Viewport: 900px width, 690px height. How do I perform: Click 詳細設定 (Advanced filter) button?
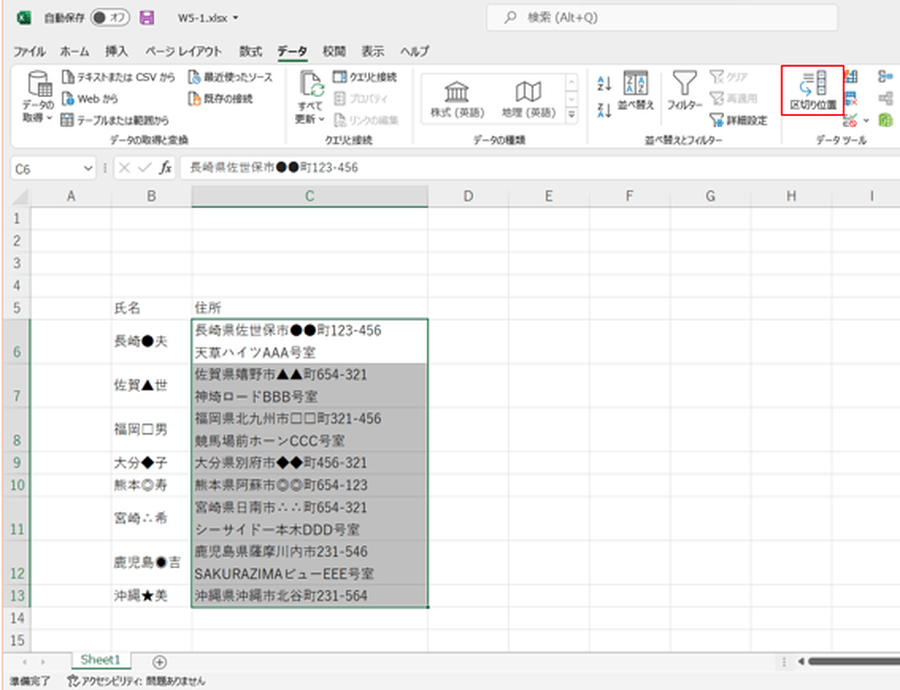739,121
